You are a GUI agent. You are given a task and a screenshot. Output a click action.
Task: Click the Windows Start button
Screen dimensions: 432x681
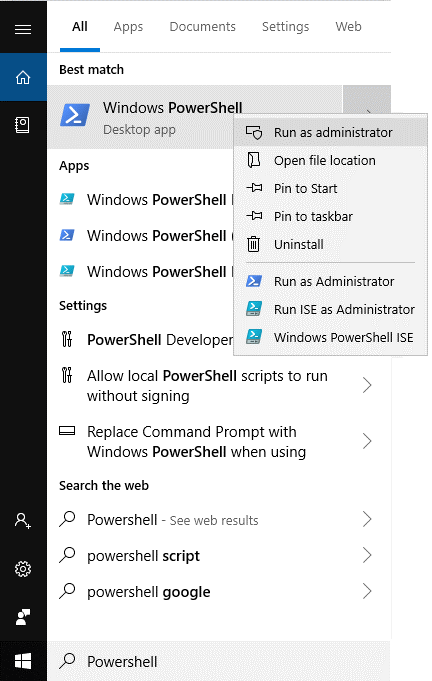click(x=23, y=661)
